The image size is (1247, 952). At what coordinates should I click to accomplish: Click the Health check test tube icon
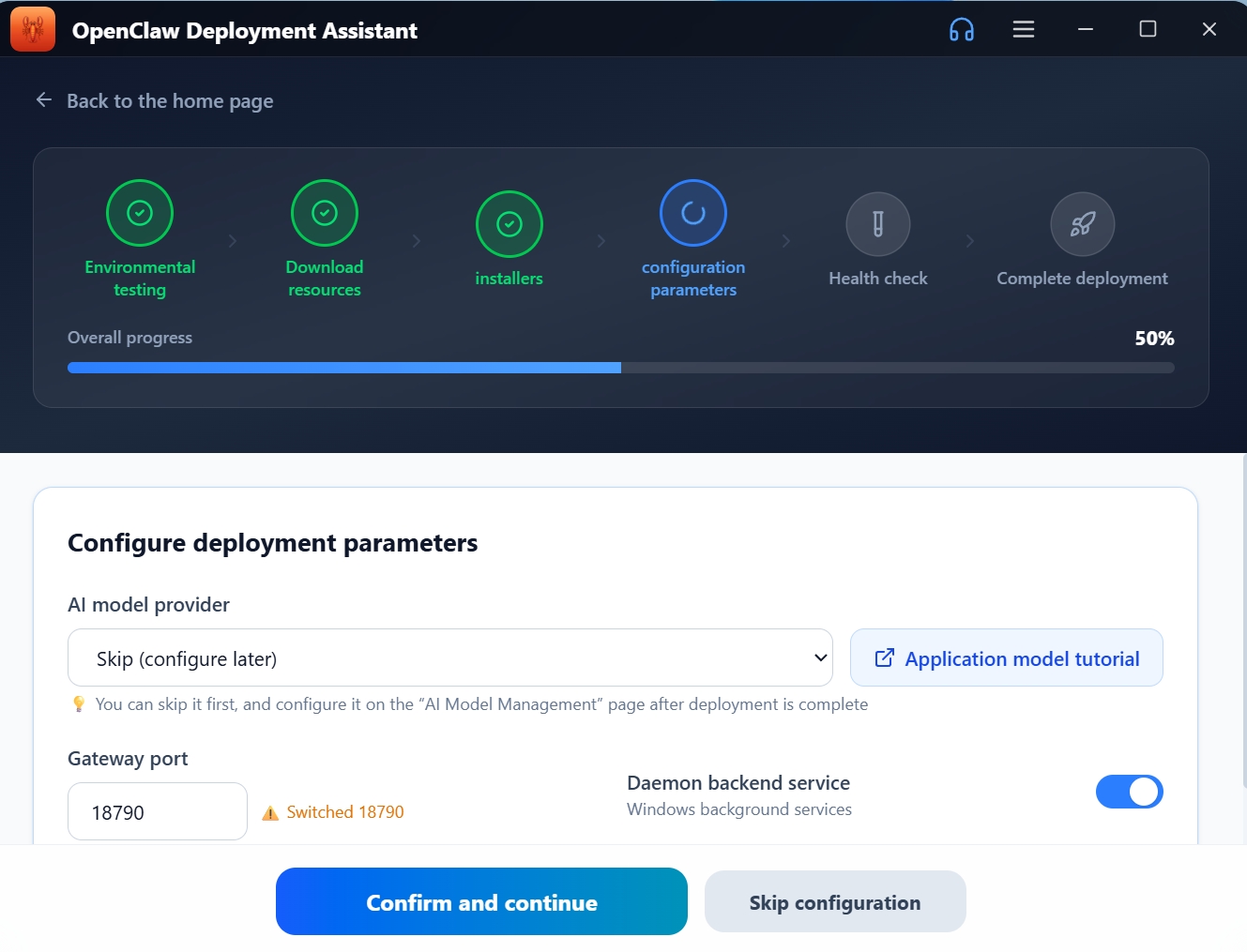(x=877, y=224)
